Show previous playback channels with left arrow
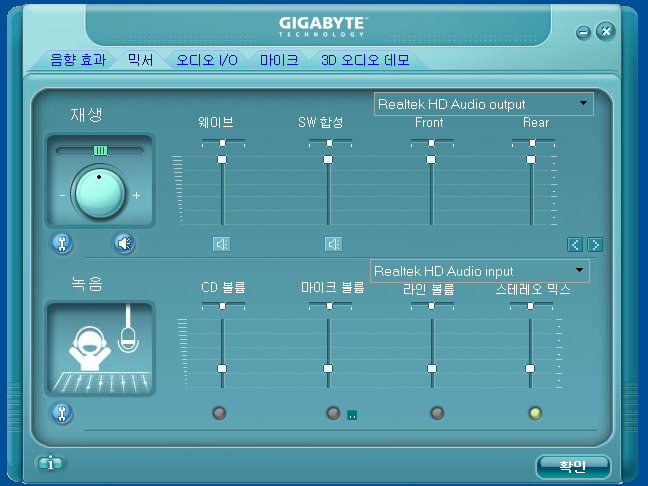Image resolution: width=648 pixels, height=486 pixels. pyautogui.click(x=575, y=245)
